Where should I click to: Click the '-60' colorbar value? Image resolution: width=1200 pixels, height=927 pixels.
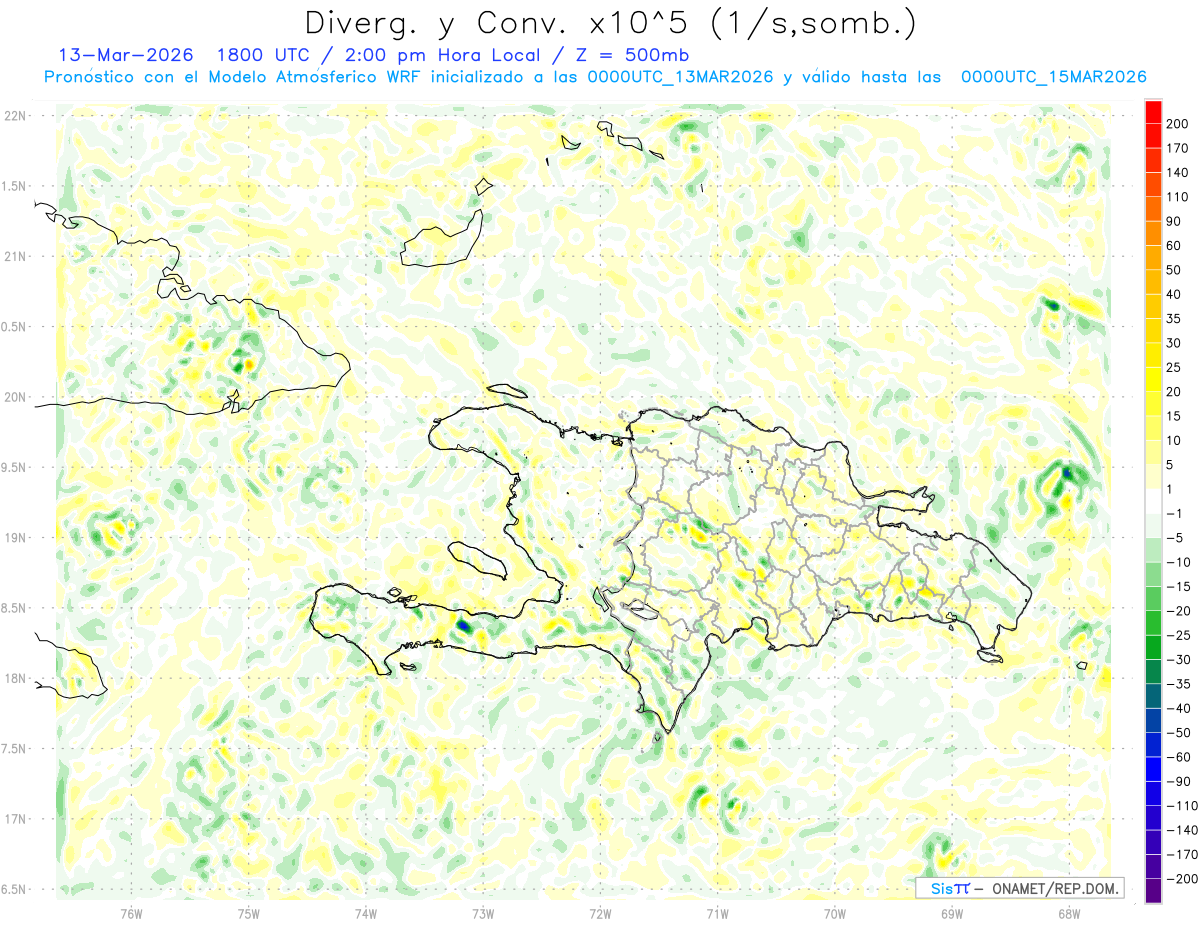point(1179,757)
